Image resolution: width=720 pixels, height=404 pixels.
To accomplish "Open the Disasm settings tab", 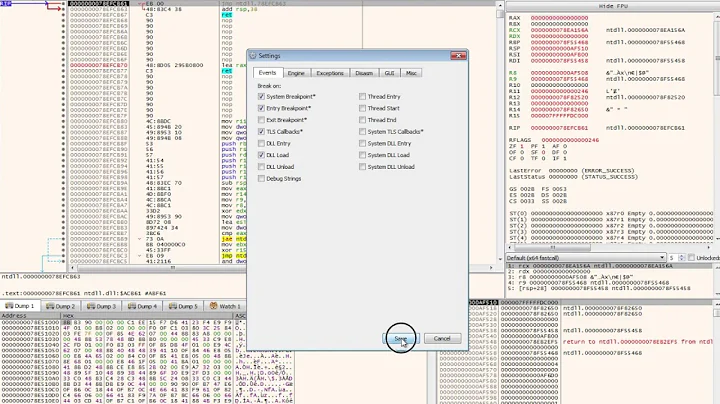I will (x=364, y=73).
